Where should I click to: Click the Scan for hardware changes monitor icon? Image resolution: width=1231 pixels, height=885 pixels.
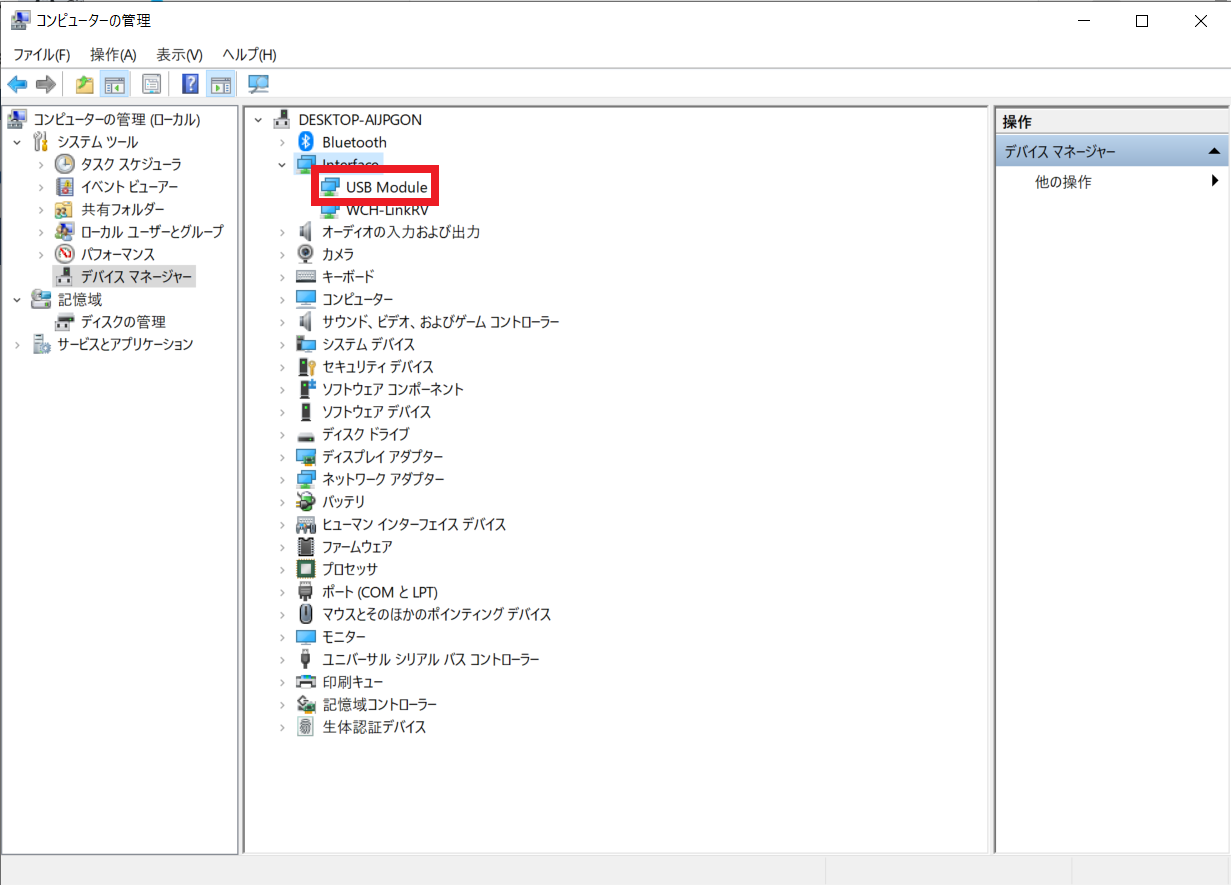point(258,85)
